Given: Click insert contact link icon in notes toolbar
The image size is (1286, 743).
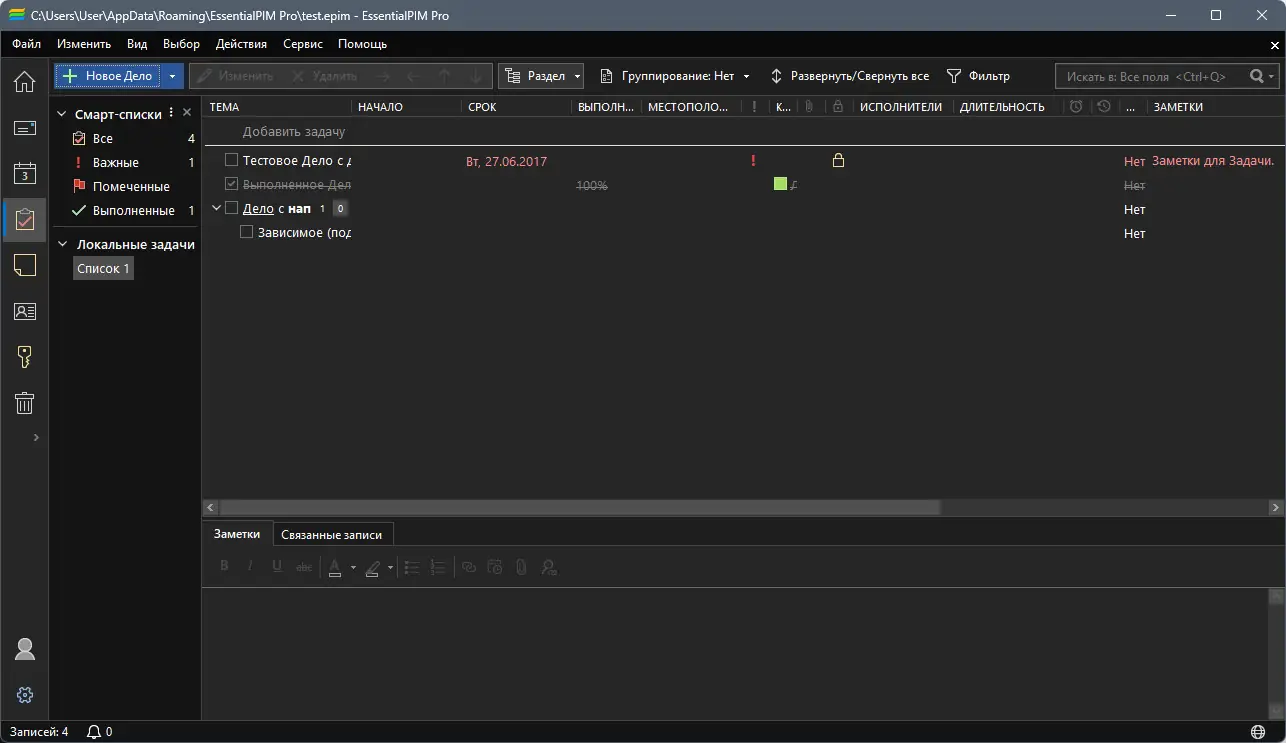Looking at the screenshot, I should pyautogui.click(x=548, y=567).
